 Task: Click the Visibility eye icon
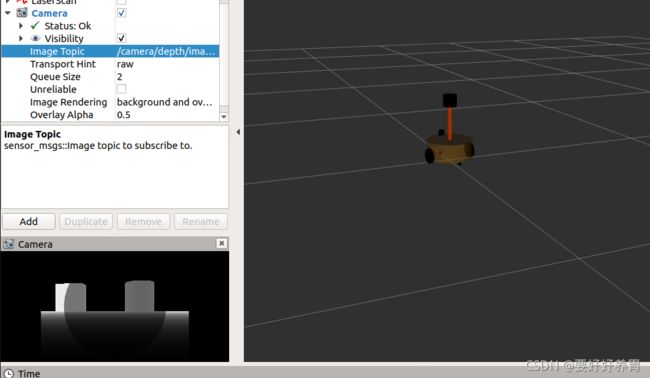36,39
